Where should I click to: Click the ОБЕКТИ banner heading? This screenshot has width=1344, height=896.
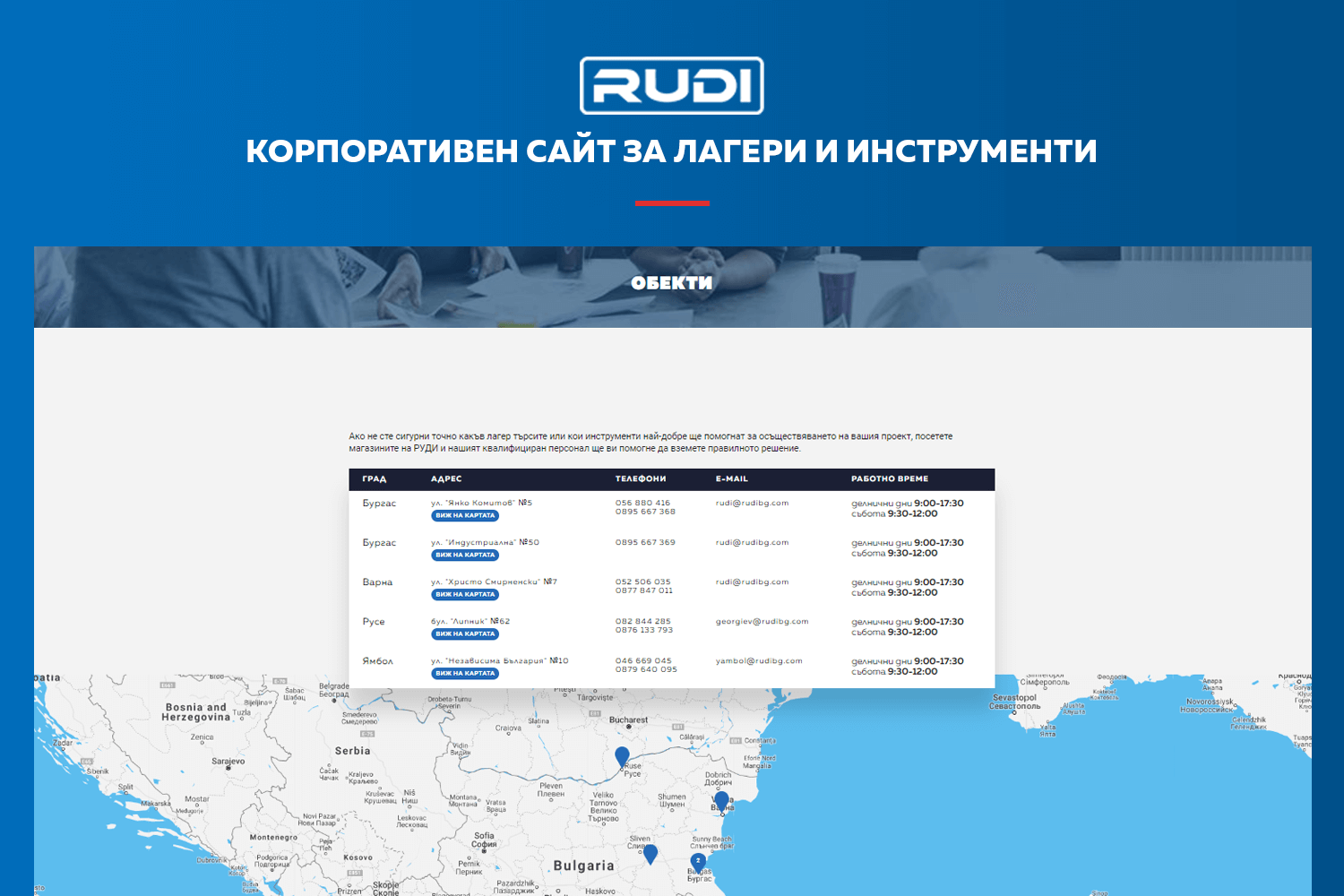click(672, 285)
